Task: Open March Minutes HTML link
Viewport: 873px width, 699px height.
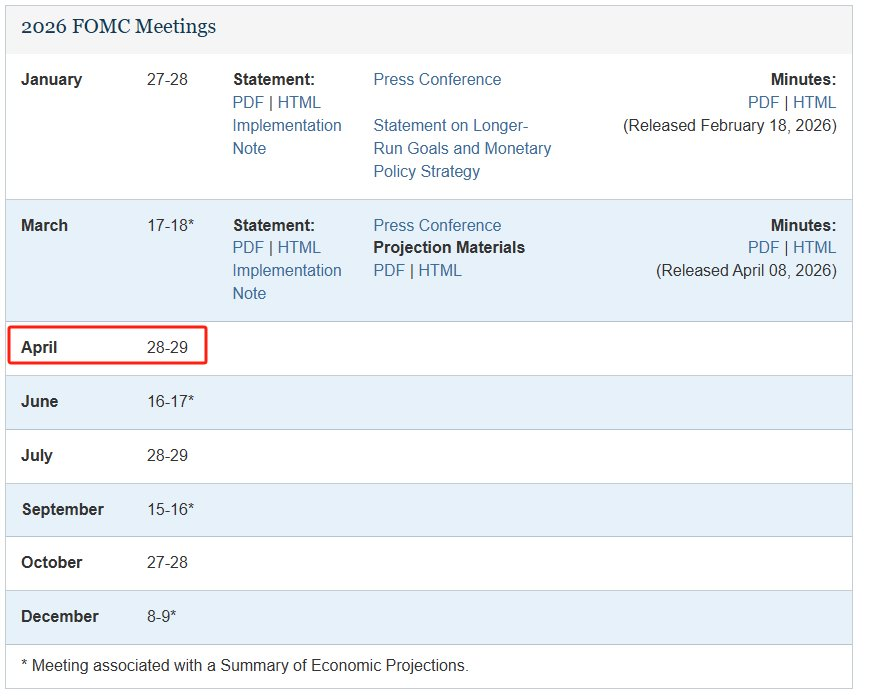Action: [814, 247]
